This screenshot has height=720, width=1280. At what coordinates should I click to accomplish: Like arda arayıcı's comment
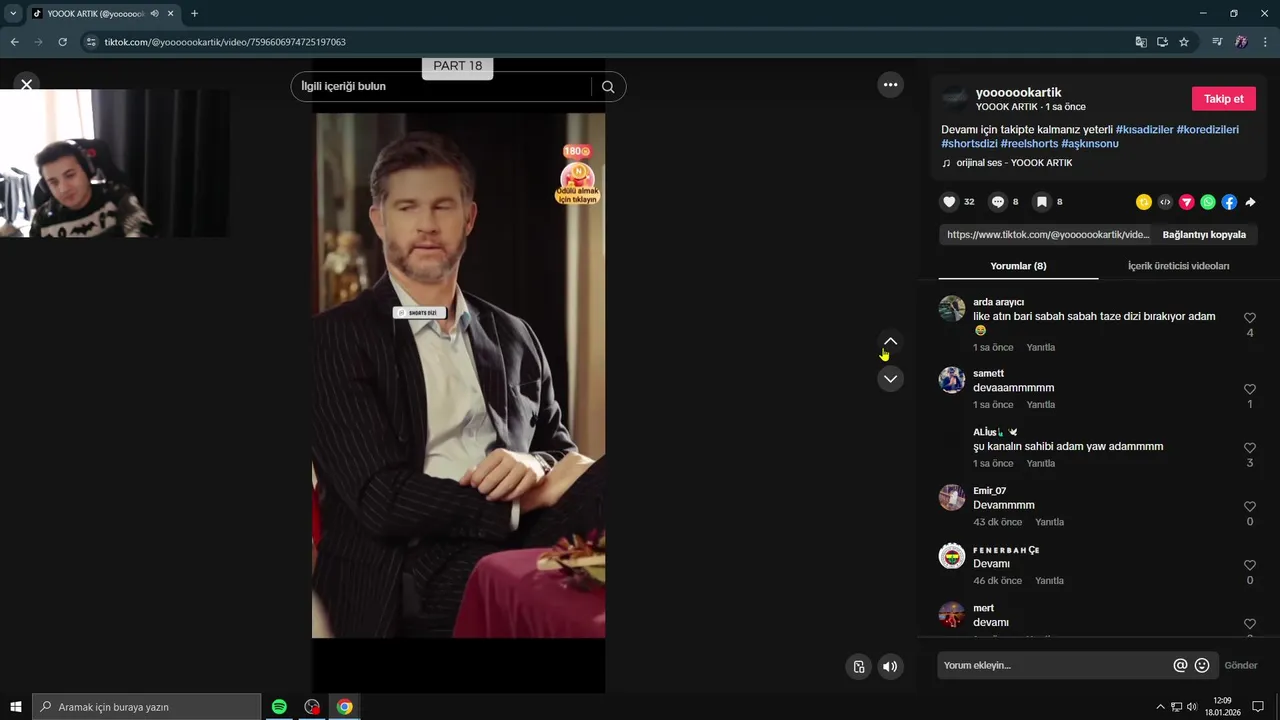coord(1249,318)
